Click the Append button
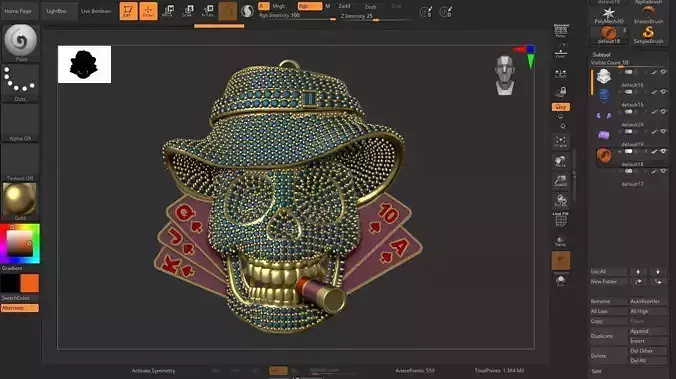Image resolution: width=676 pixels, height=379 pixels. click(648, 331)
